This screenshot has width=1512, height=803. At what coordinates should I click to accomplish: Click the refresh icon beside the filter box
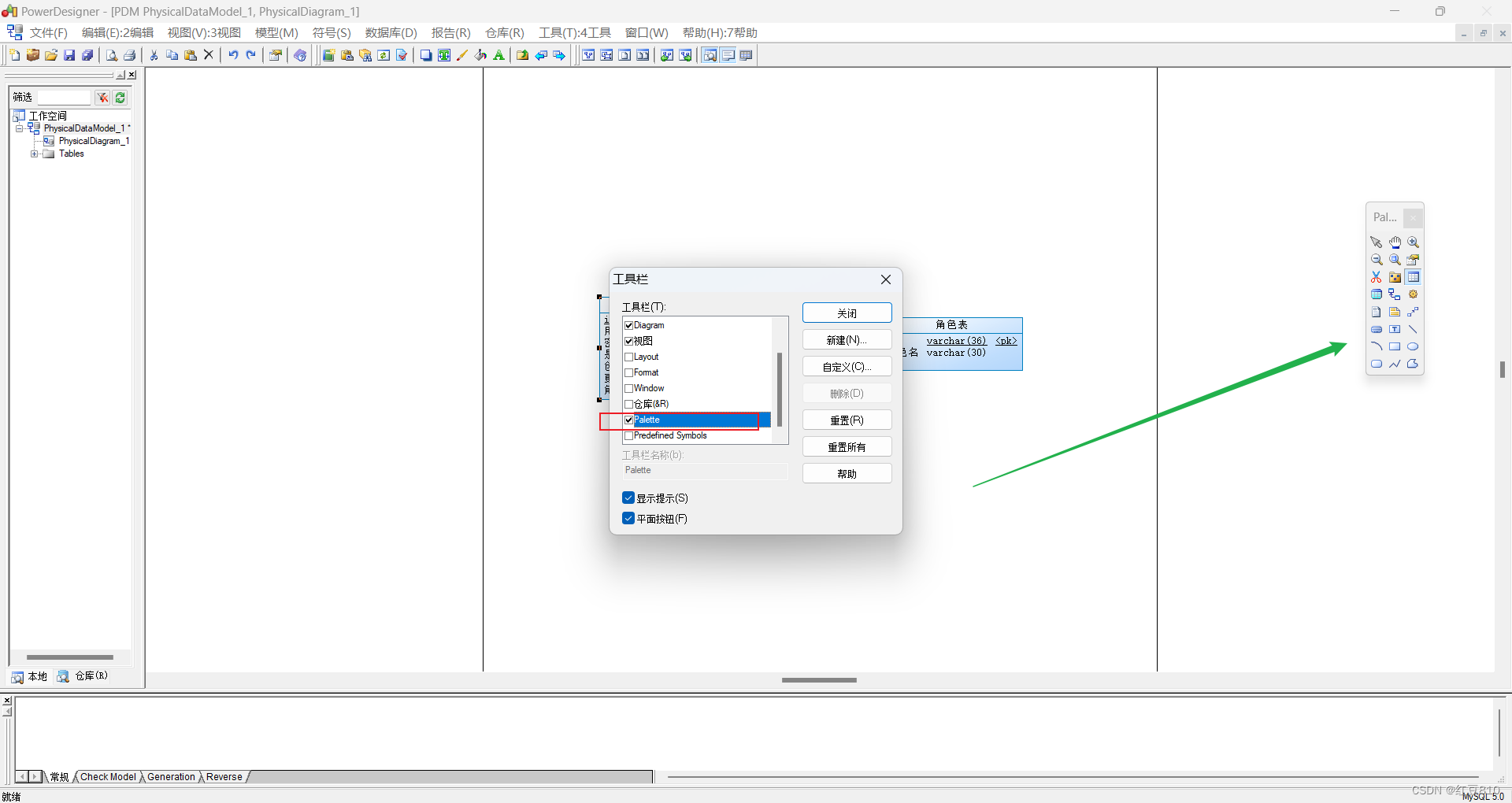pos(120,98)
